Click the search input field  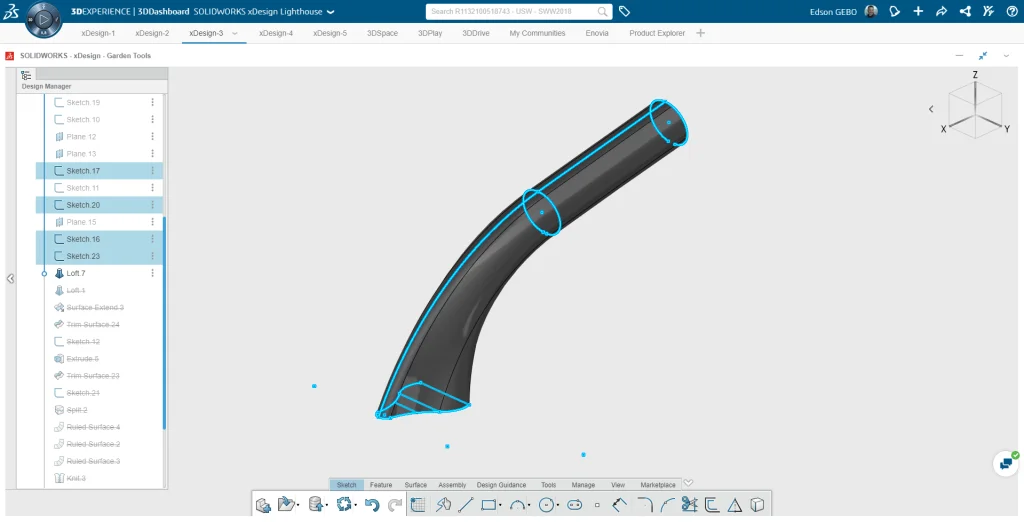510,11
